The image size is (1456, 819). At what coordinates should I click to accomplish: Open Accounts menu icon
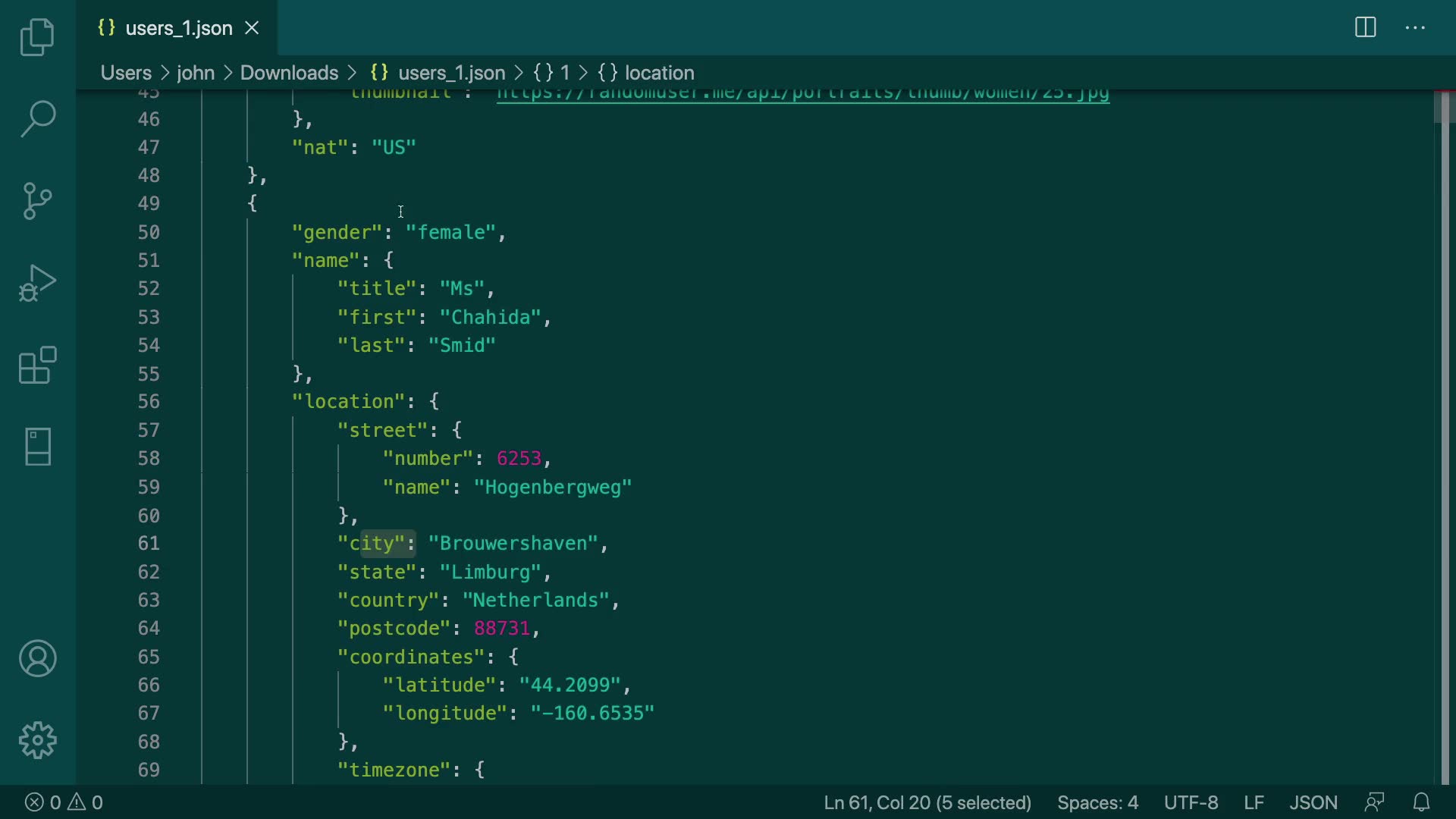[37, 658]
